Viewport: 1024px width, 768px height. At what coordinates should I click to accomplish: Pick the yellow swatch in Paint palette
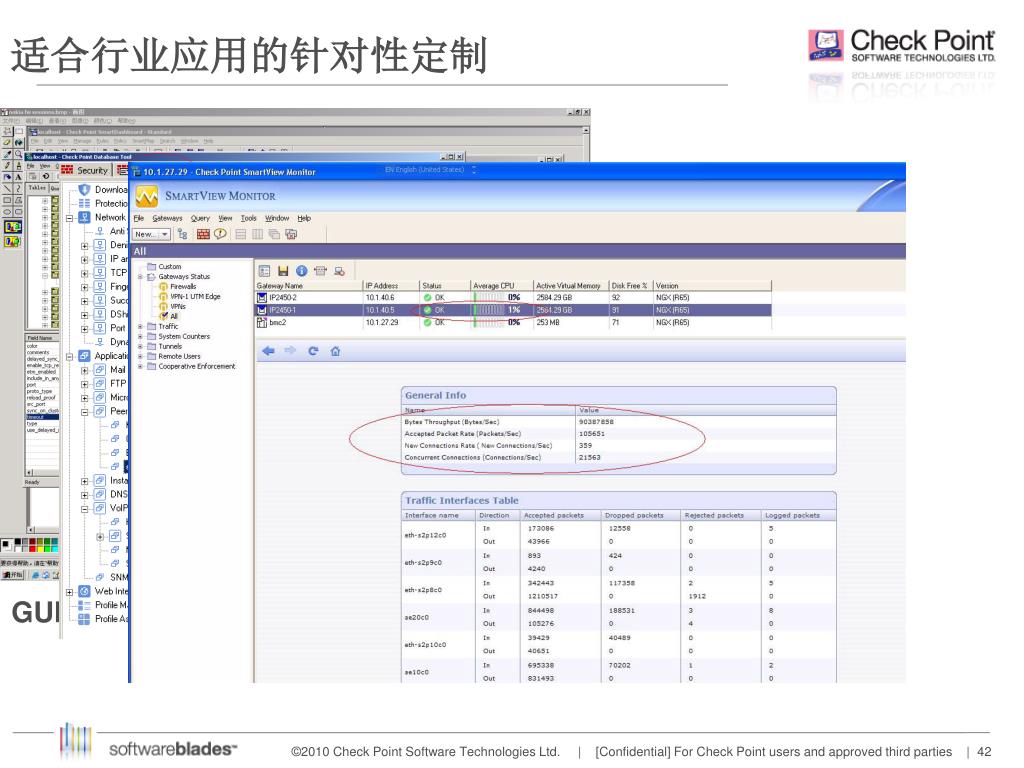point(40,548)
